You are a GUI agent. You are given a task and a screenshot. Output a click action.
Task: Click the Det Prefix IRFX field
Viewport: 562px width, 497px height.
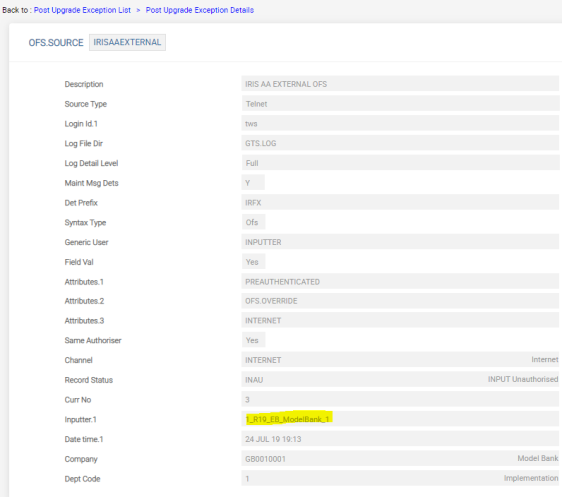pos(400,202)
